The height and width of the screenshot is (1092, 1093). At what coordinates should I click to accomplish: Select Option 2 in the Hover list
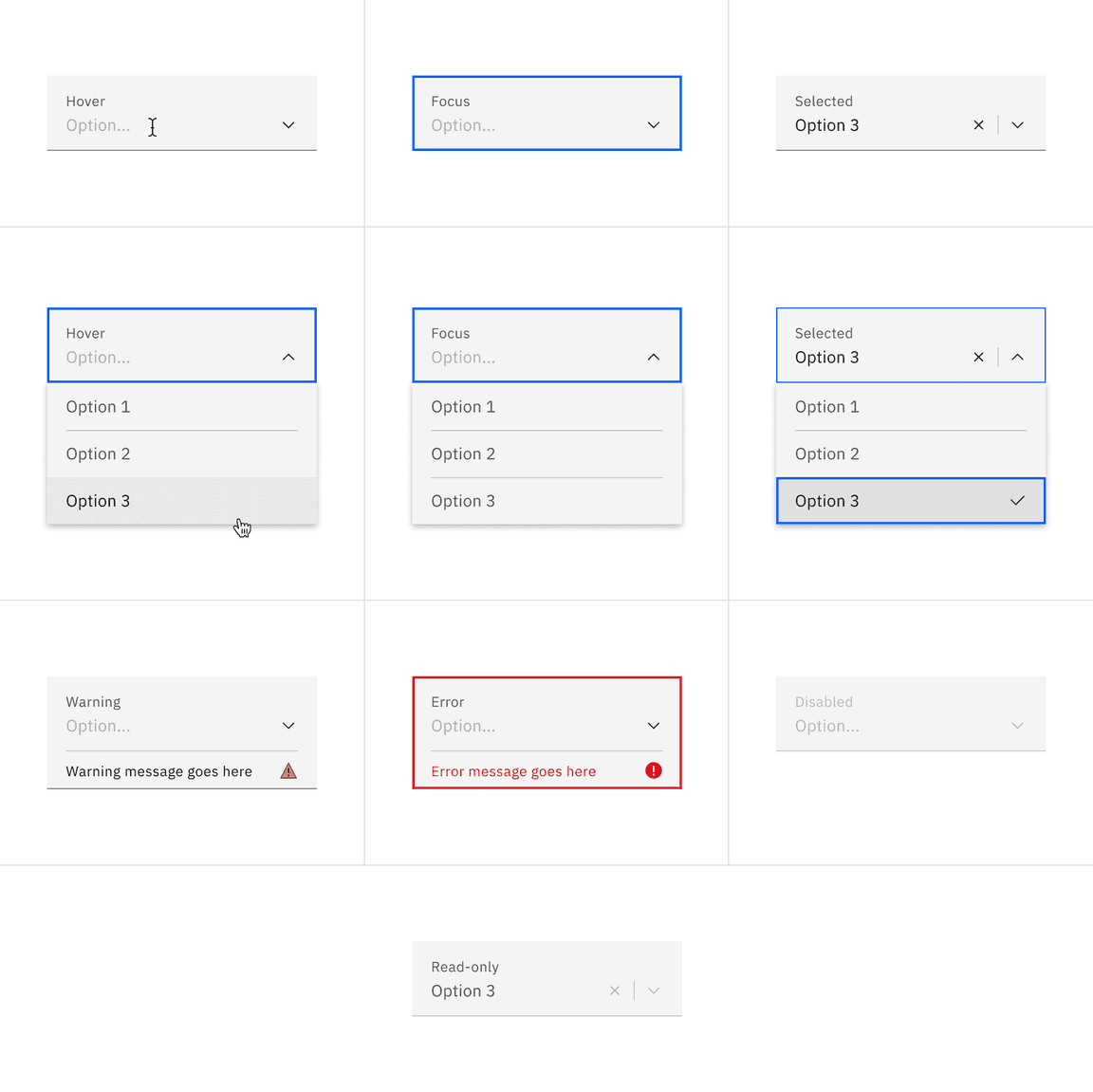(98, 453)
